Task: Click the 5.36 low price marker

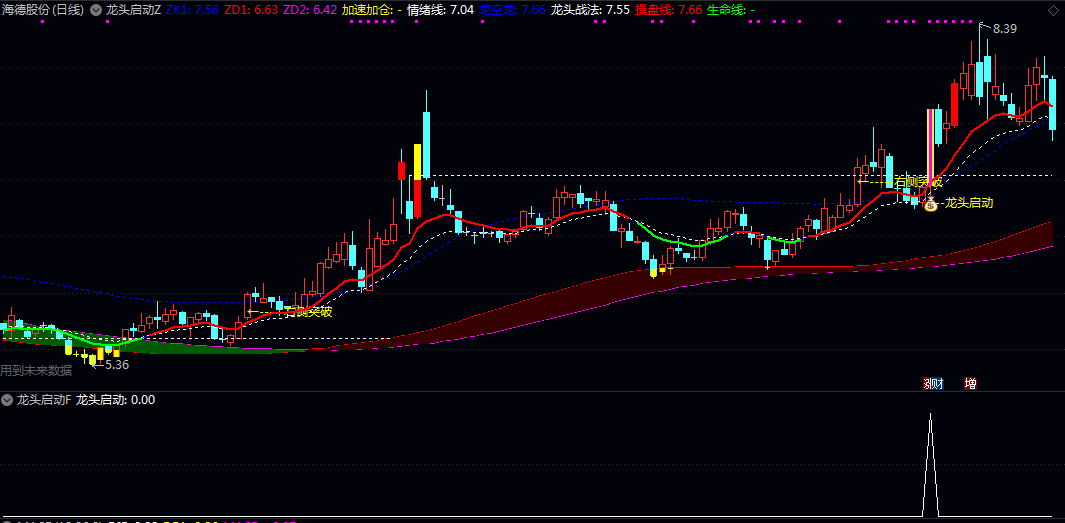Action: [116, 365]
